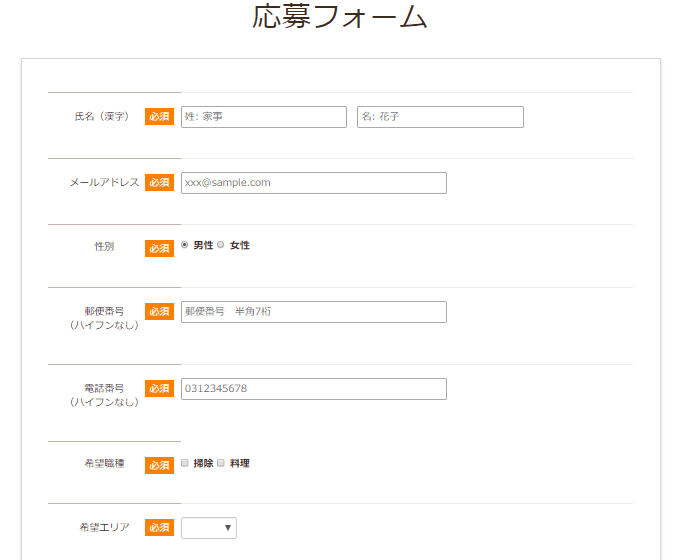Click the 希望職種 label
This screenshot has width=678, height=560.
coord(104,463)
